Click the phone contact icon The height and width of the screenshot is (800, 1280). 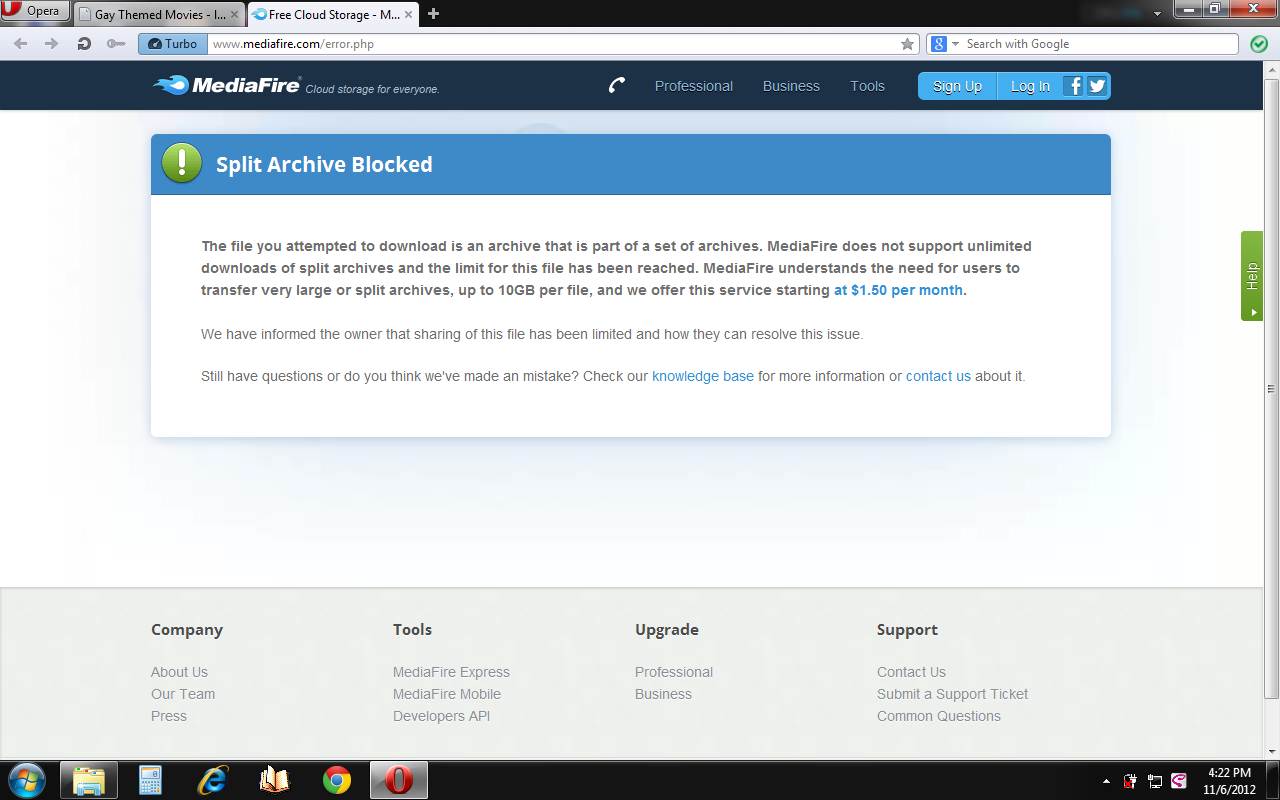617,85
